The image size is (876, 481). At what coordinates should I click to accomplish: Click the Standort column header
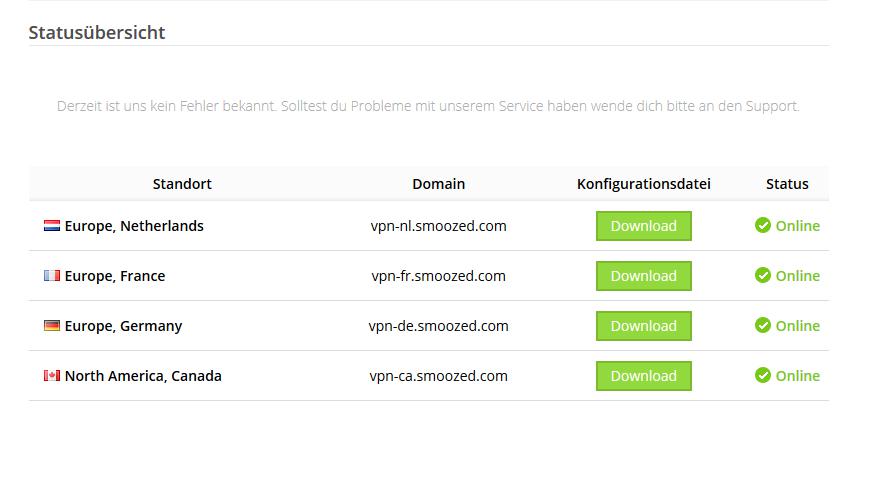tap(182, 184)
